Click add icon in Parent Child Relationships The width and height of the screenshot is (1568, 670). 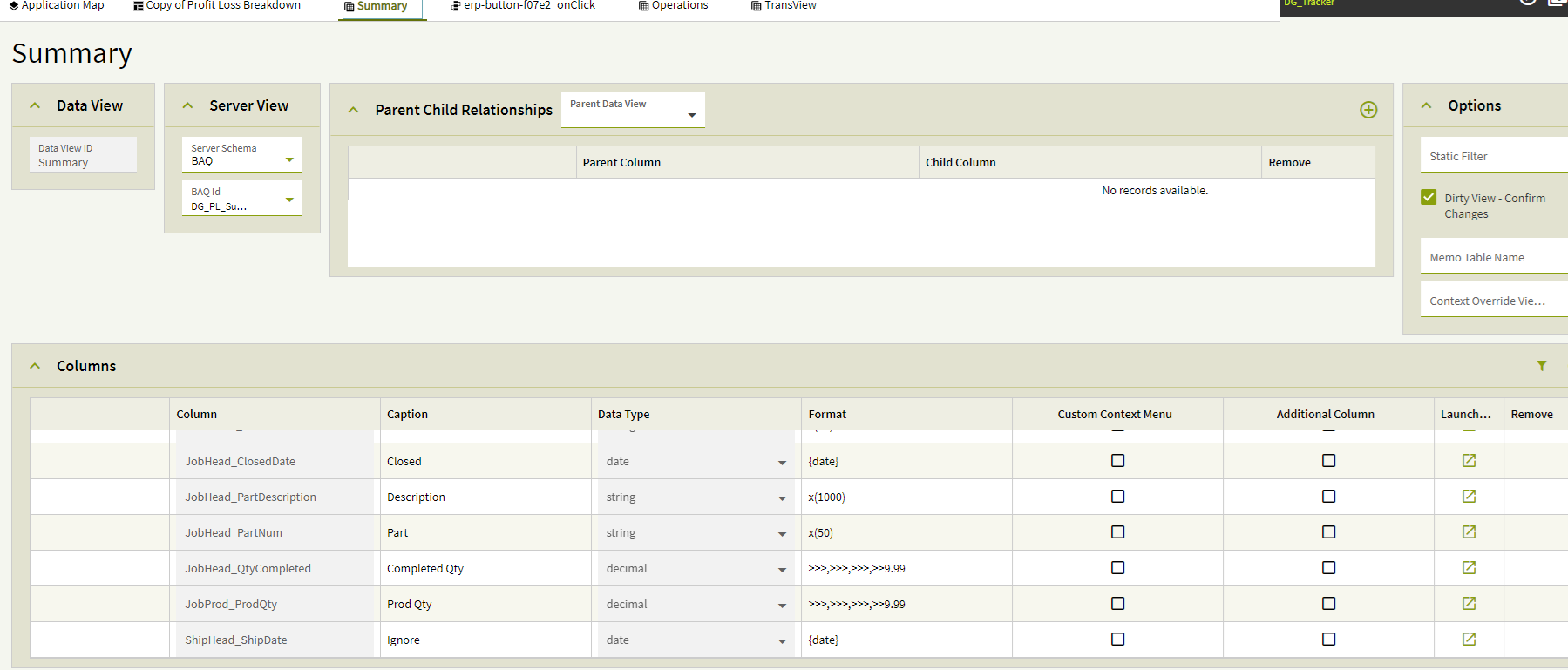[1368, 110]
